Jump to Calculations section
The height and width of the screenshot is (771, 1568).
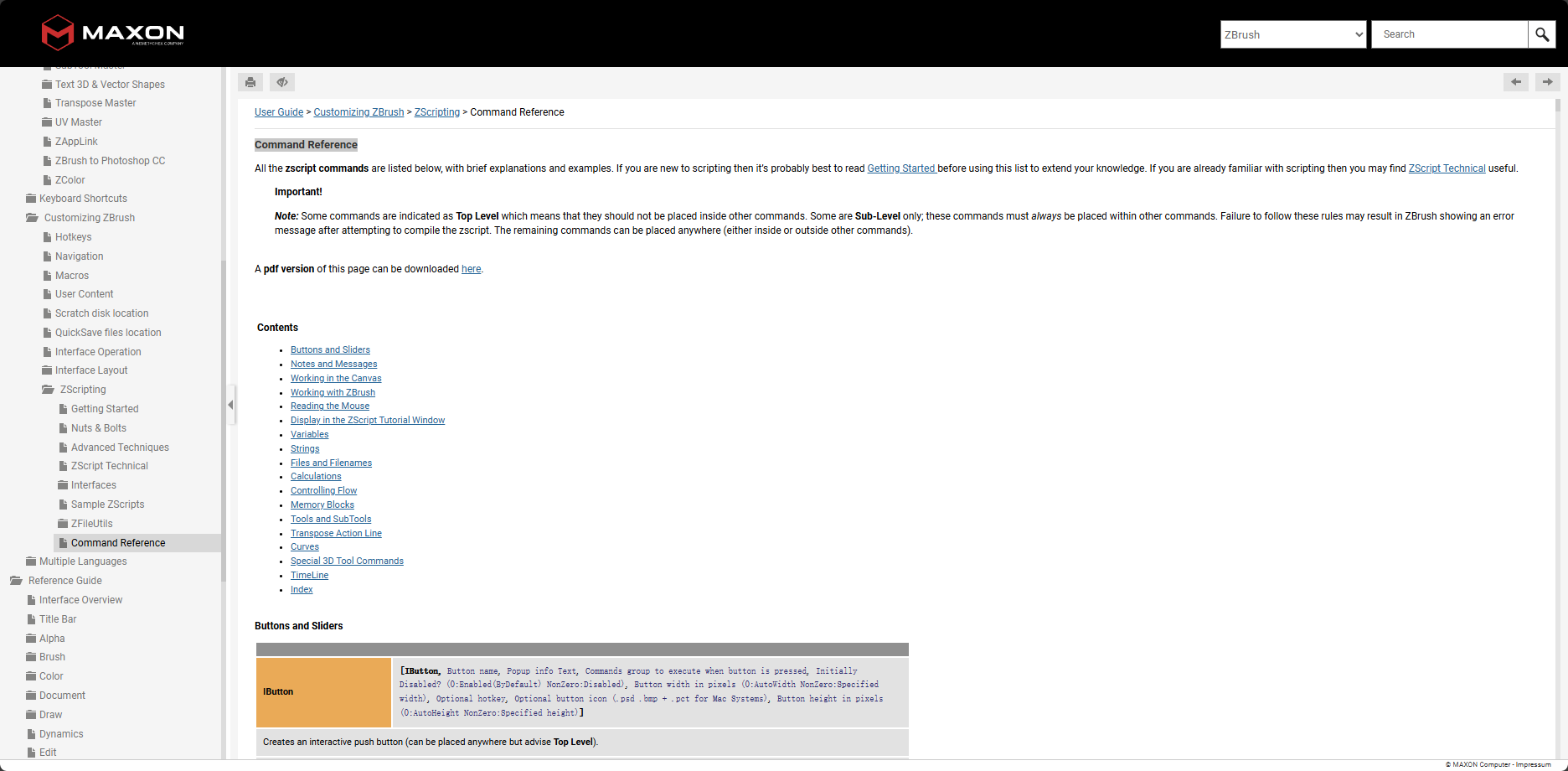[x=316, y=477]
